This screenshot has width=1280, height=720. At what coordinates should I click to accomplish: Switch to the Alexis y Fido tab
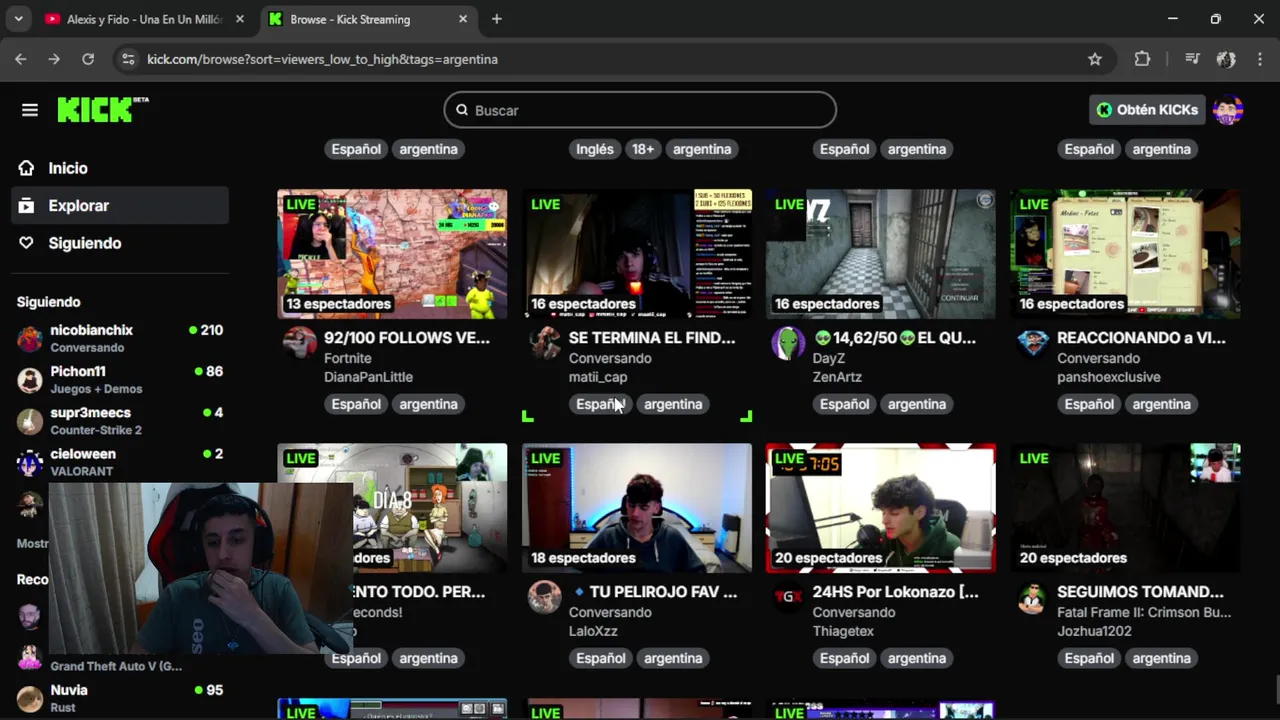click(x=145, y=19)
